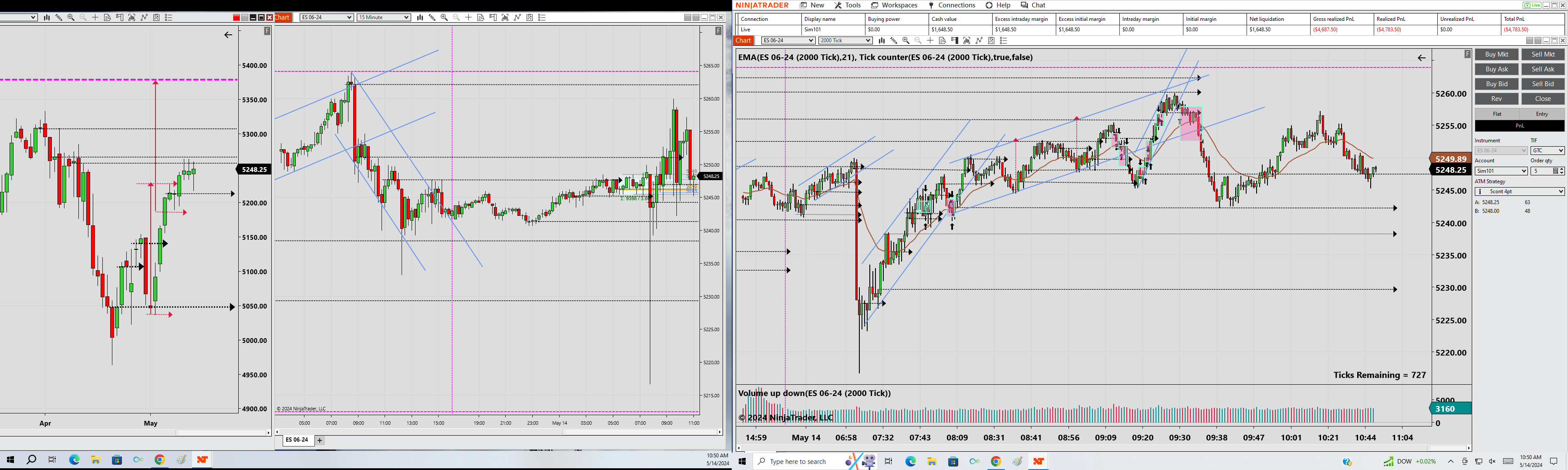Viewport: 1568px width, 470px height.
Task: Click the Sell Ask button
Action: [x=1543, y=69]
